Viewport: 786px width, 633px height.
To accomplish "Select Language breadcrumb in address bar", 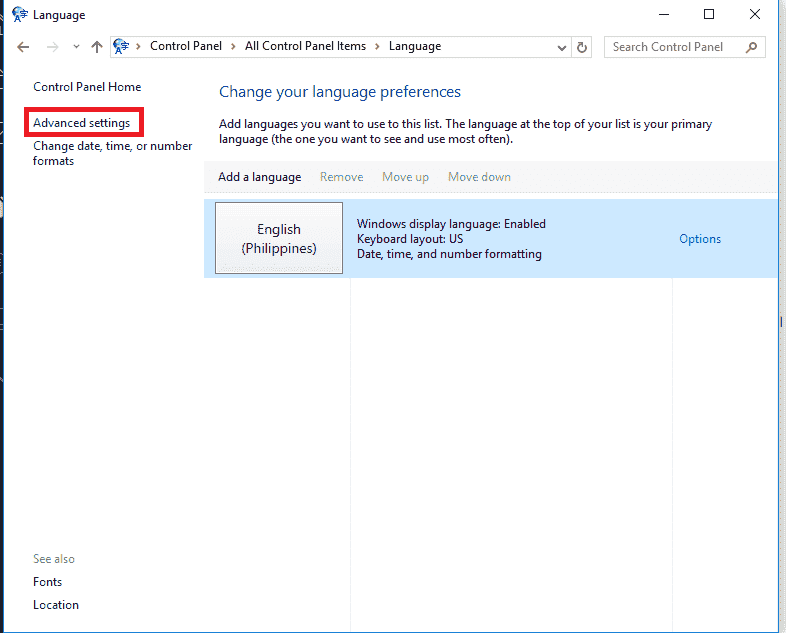I will (415, 46).
